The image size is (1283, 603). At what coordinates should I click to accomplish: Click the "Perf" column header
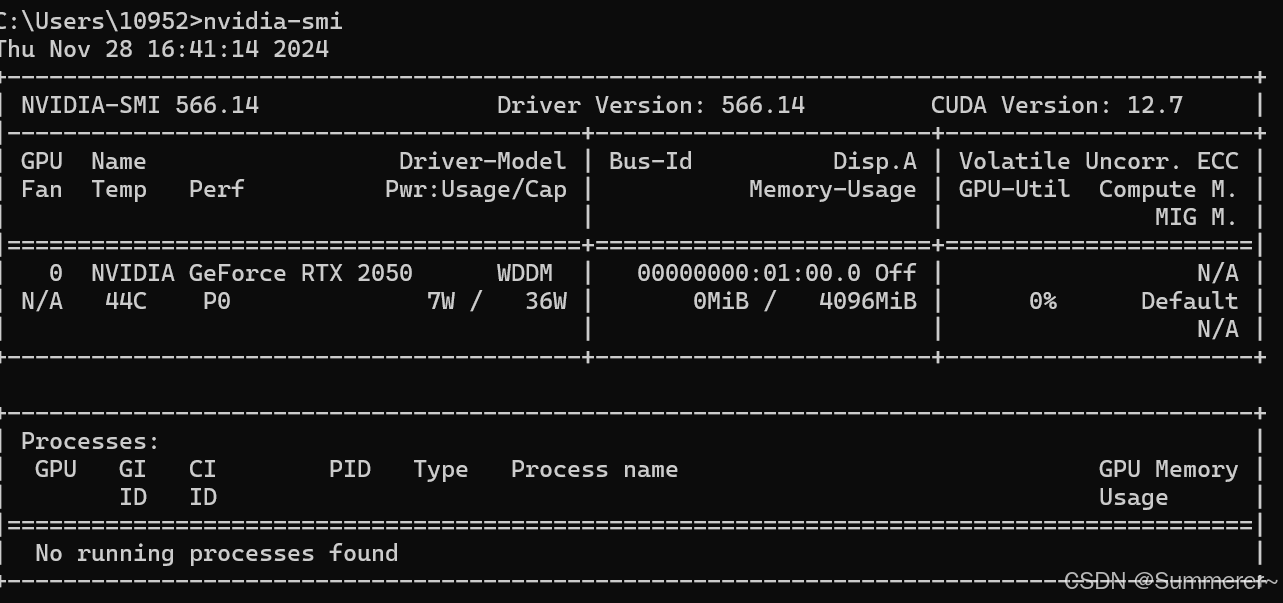point(217,189)
